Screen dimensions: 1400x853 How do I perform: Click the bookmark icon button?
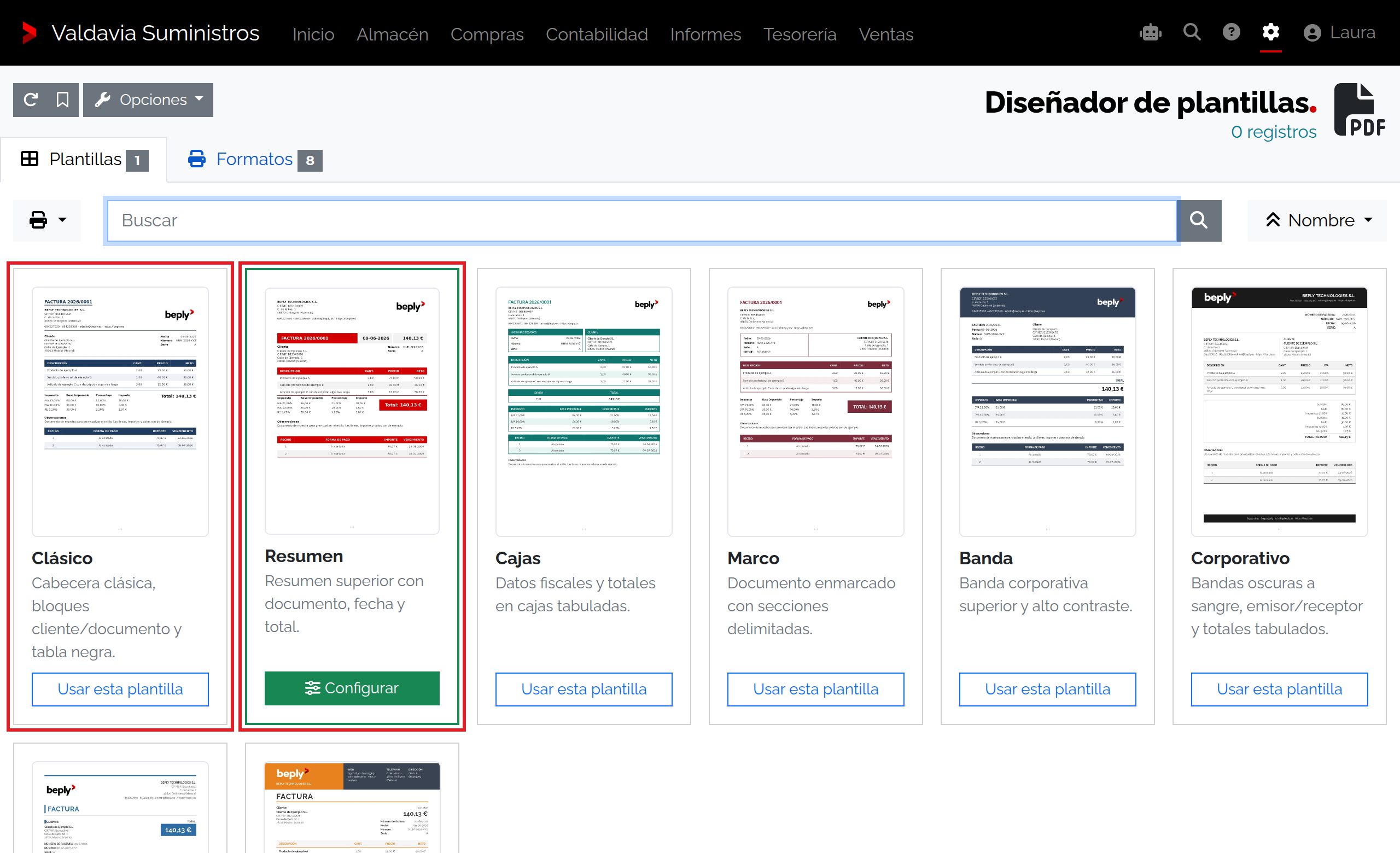(x=62, y=100)
